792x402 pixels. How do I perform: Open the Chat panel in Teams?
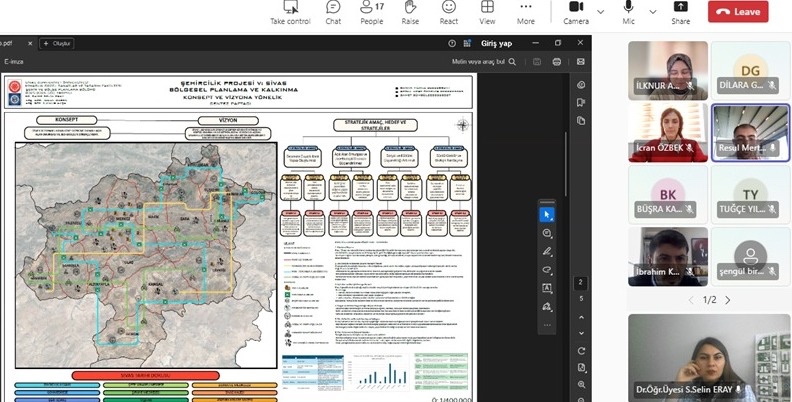[x=333, y=12]
